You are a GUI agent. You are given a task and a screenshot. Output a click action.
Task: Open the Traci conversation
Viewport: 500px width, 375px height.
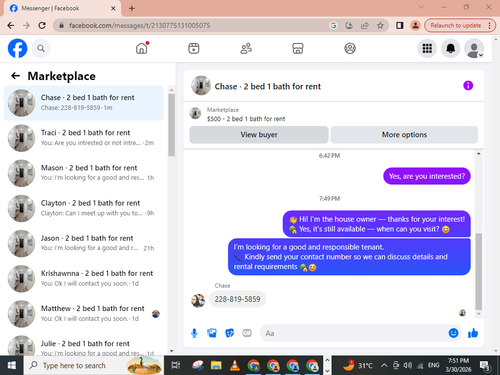click(84, 138)
